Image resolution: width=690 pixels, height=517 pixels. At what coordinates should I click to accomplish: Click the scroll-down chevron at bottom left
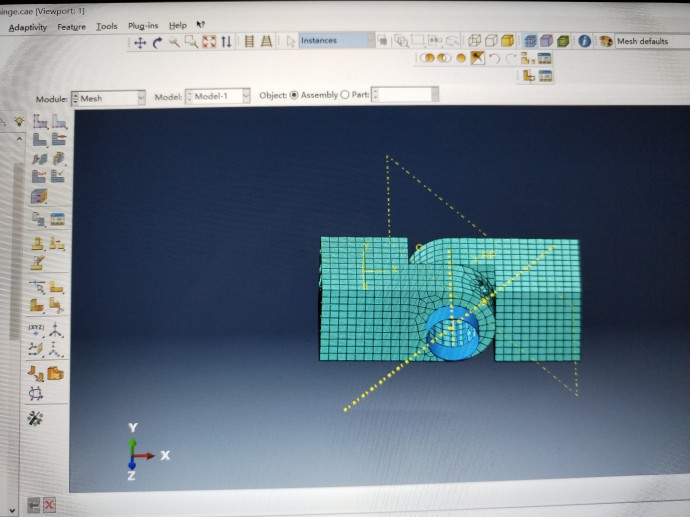tap(12, 510)
